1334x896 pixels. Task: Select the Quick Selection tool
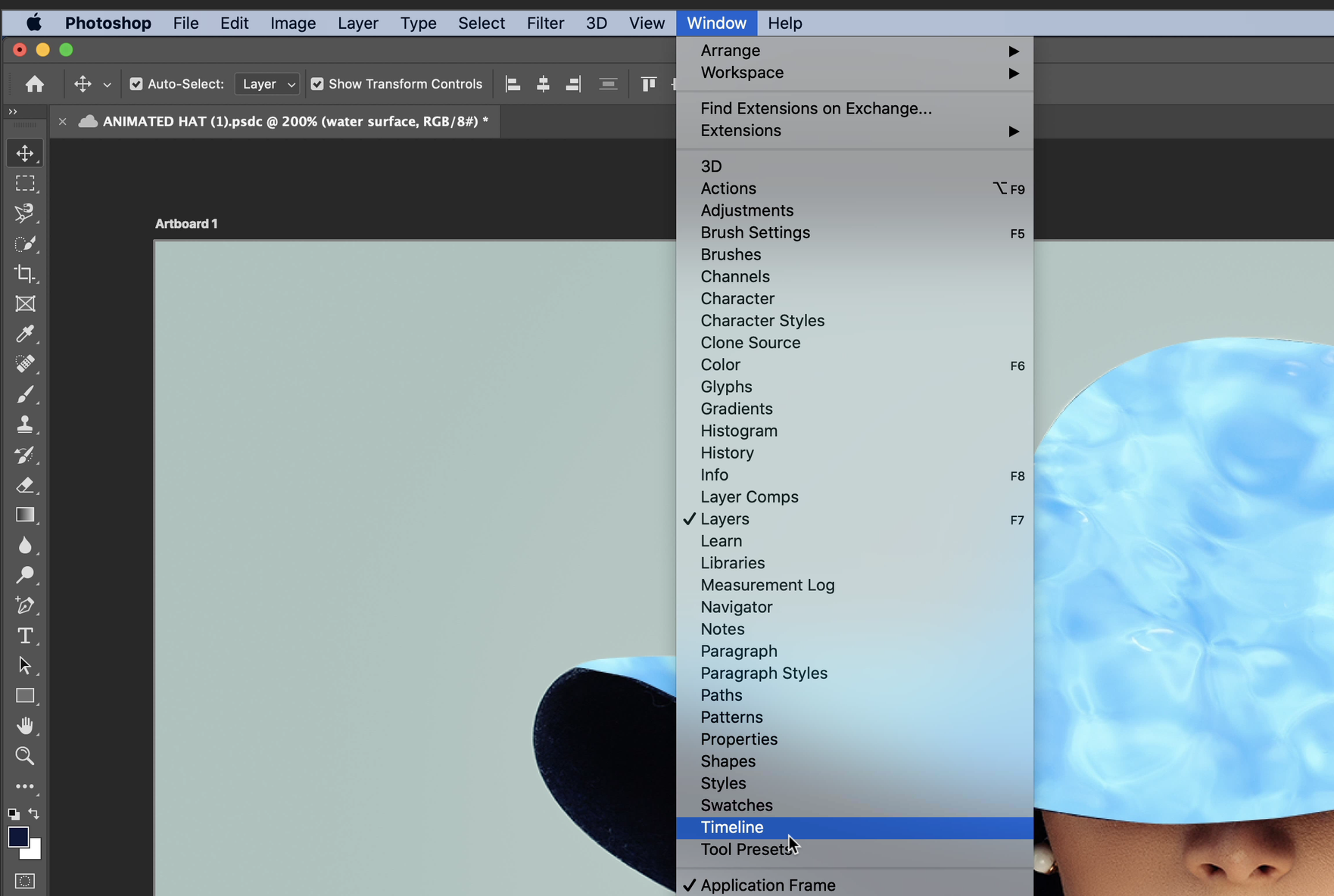(x=25, y=244)
